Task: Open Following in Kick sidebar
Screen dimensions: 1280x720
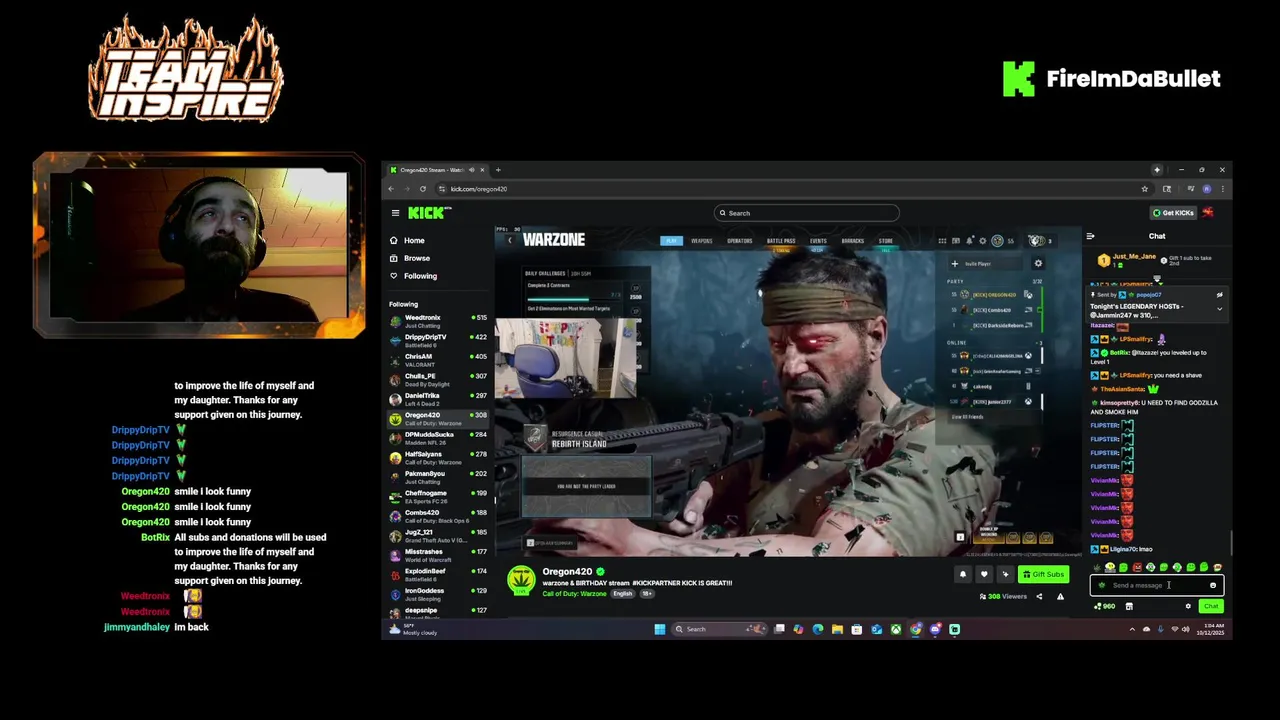Action: [x=438, y=276]
